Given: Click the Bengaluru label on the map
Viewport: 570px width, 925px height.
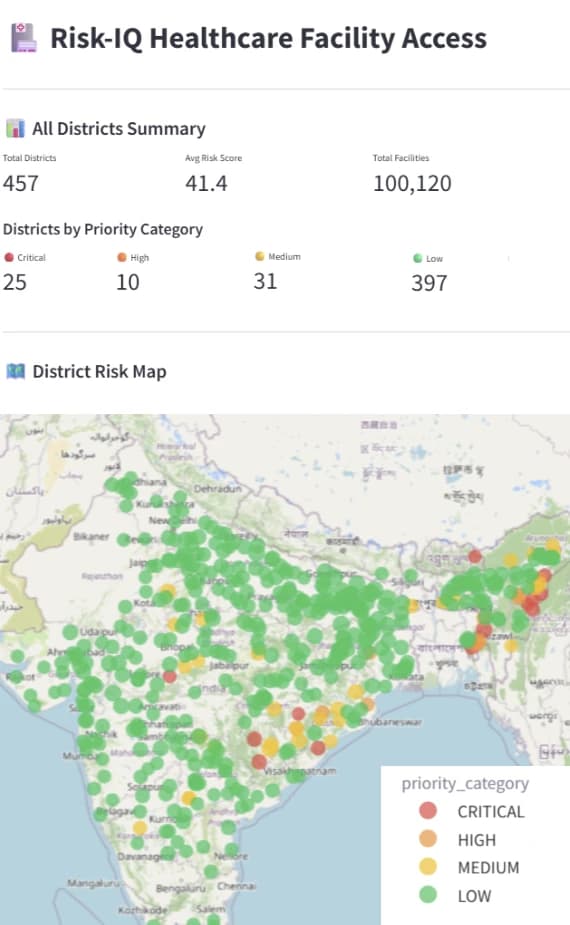Looking at the screenshot, I should pyautogui.click(x=180, y=888).
